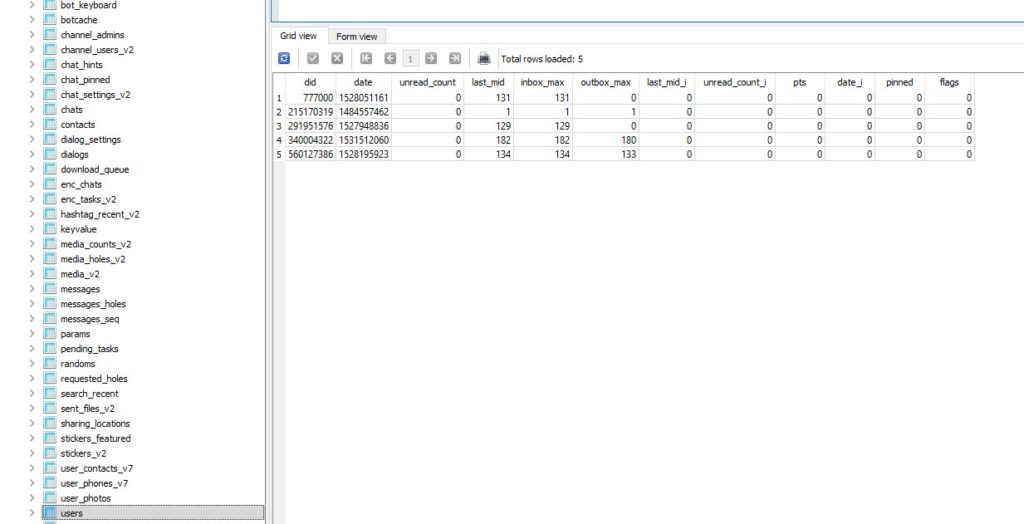Sort by the did column header
This screenshot has width=1024, height=524.
(x=310, y=82)
